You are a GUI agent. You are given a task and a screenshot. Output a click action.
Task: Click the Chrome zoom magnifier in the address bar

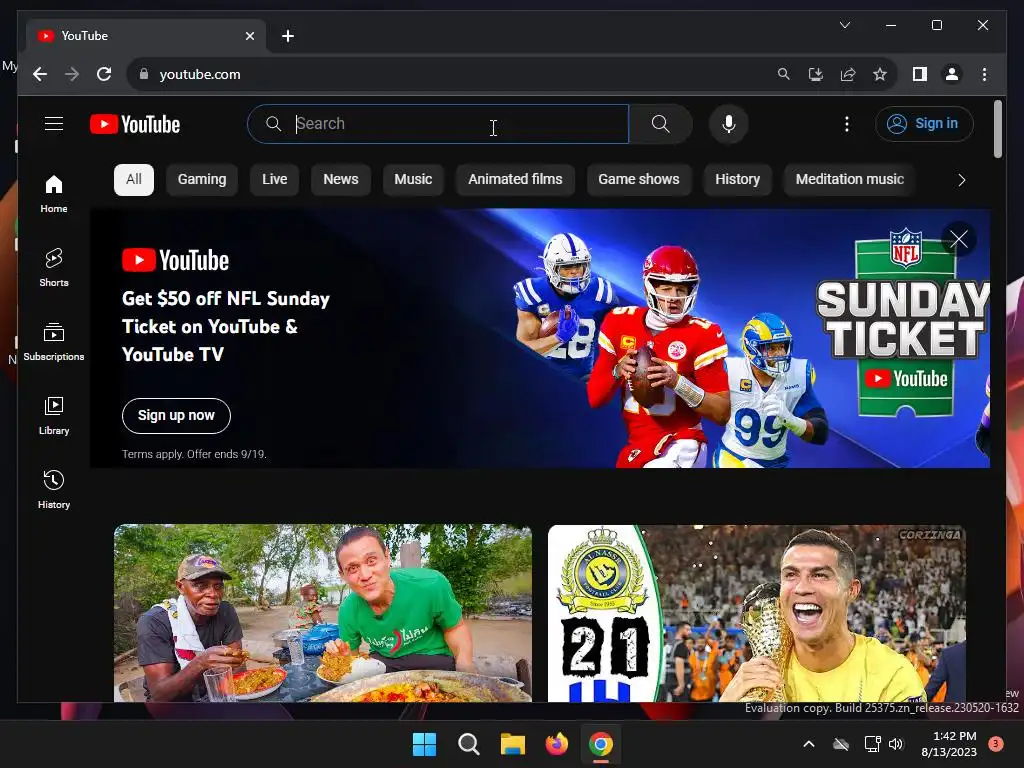coord(784,74)
